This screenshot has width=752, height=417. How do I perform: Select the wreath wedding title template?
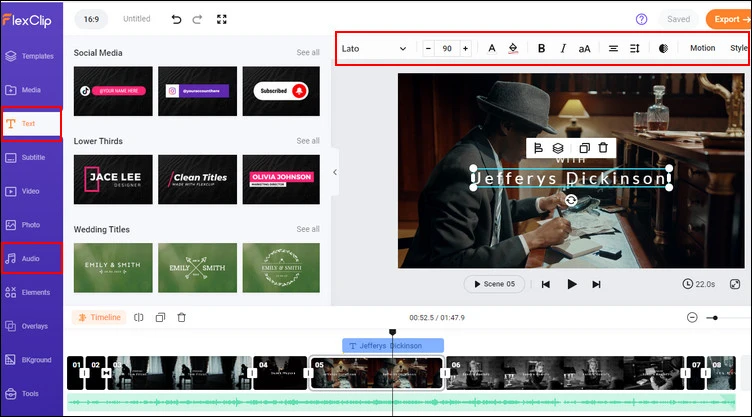point(281,268)
